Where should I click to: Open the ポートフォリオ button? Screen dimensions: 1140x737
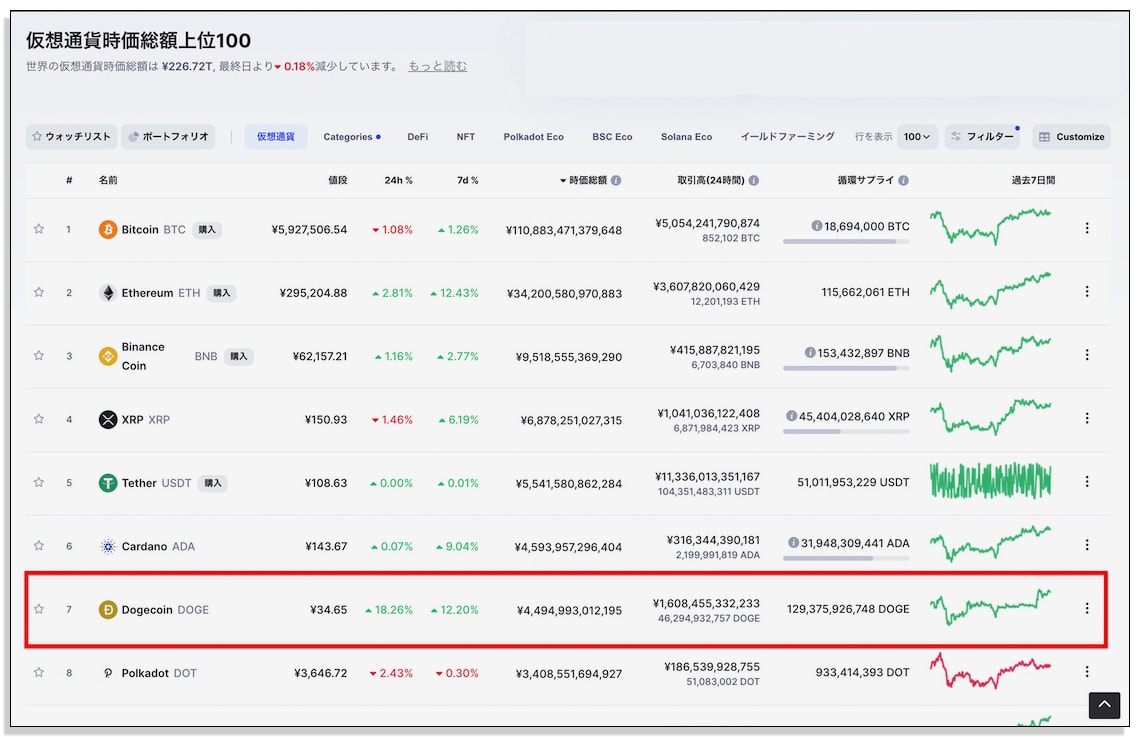[168, 137]
